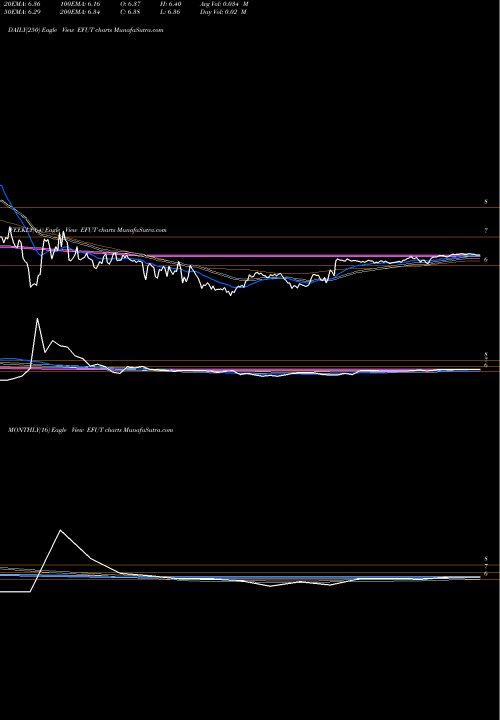The width and height of the screenshot is (500, 720).
Task: Click the MONTHLY(16) Eagle View chart title
Action: 90,430
